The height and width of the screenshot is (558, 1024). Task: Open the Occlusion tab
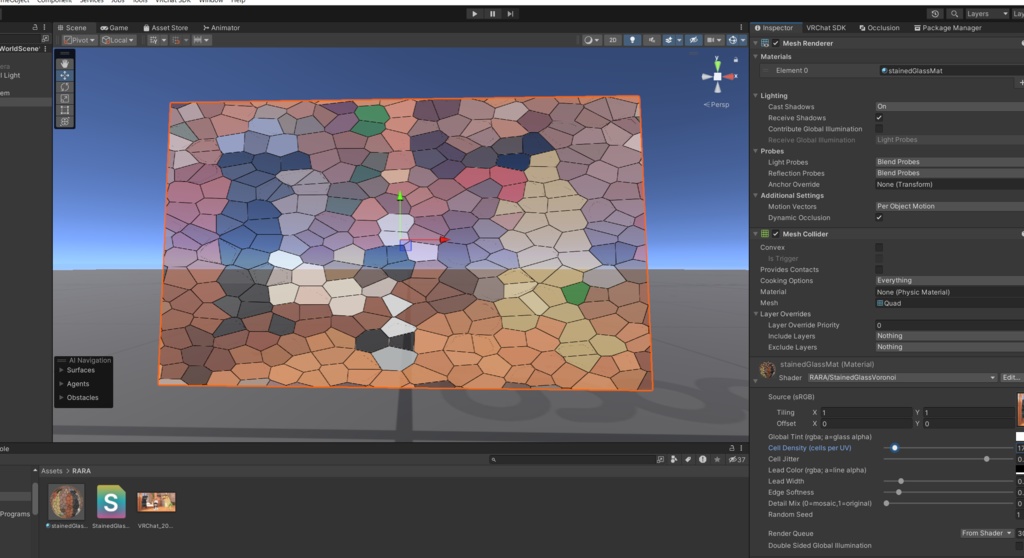click(879, 27)
